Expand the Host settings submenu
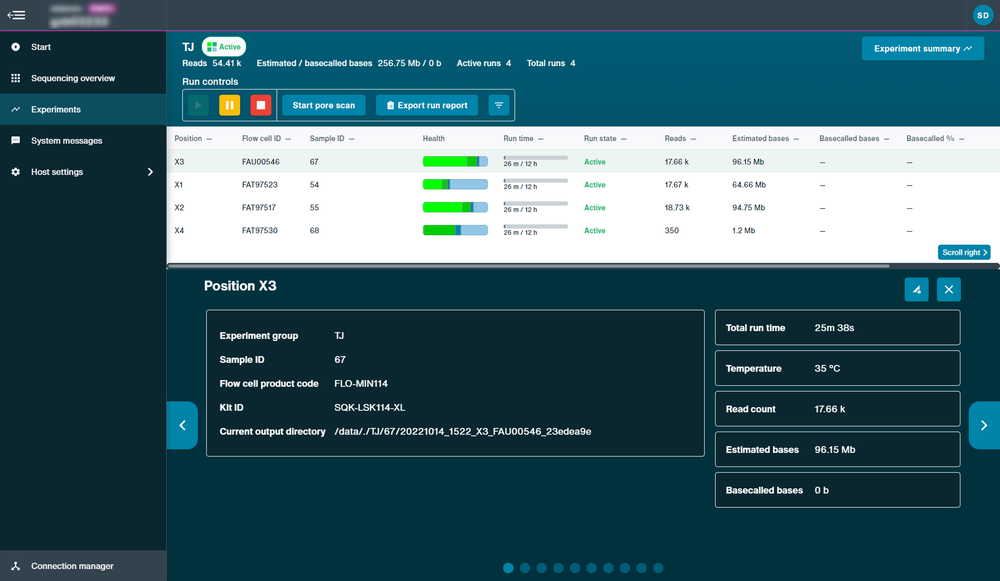The height and width of the screenshot is (581, 1000). point(151,172)
